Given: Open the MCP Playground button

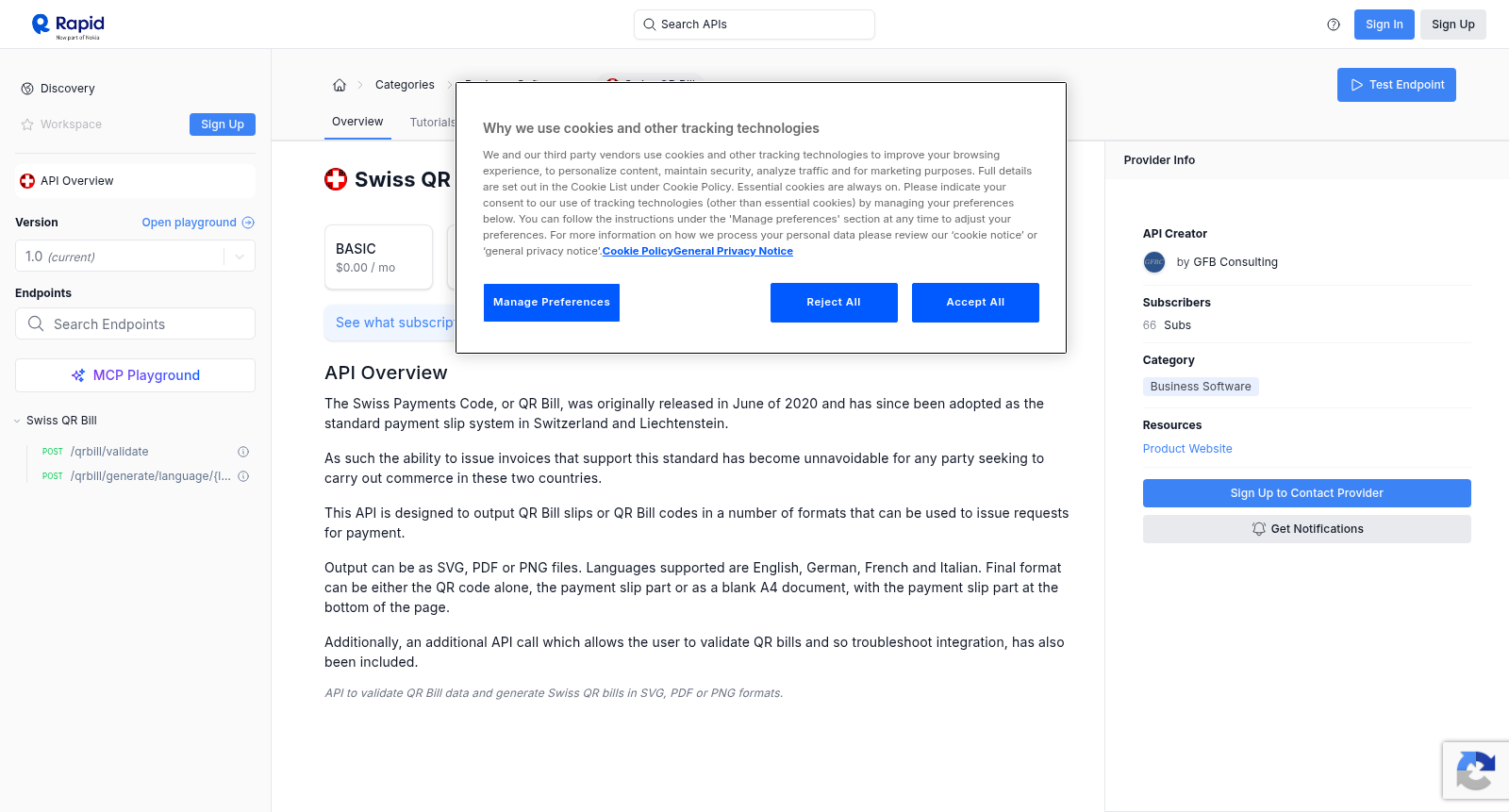Looking at the screenshot, I should pos(135,375).
